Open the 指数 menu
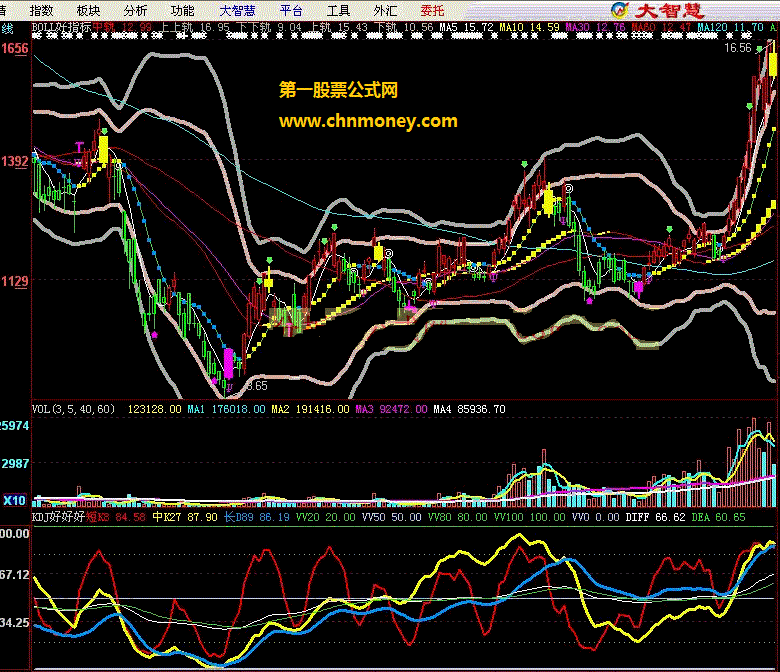Image resolution: width=780 pixels, height=672 pixels. click(x=41, y=10)
